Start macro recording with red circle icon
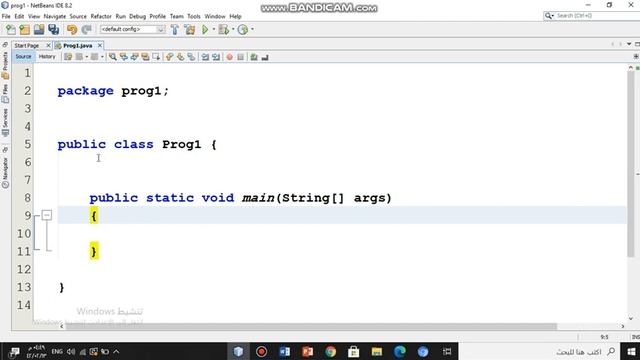Image resolution: width=640 pixels, height=360 pixels. coord(229,57)
